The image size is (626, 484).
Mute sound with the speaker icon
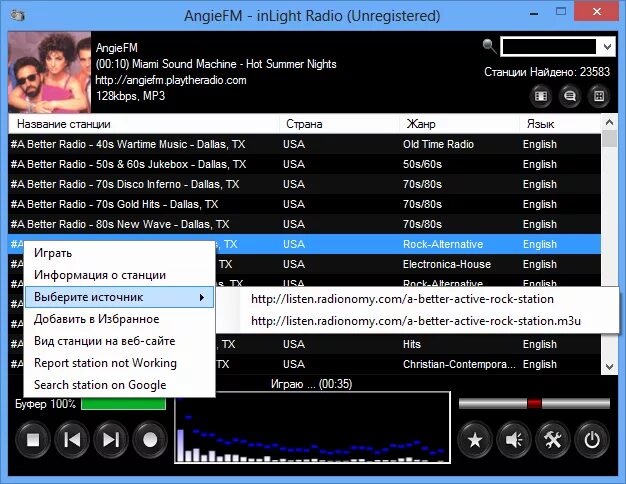(514, 440)
